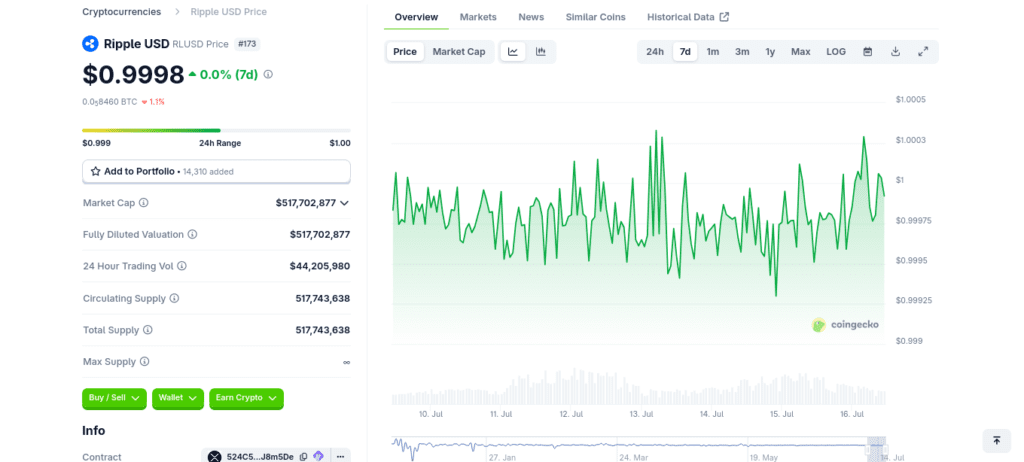Set chart range to 1y
Viewport: 1024px width, 462px height.
pyautogui.click(x=771, y=52)
